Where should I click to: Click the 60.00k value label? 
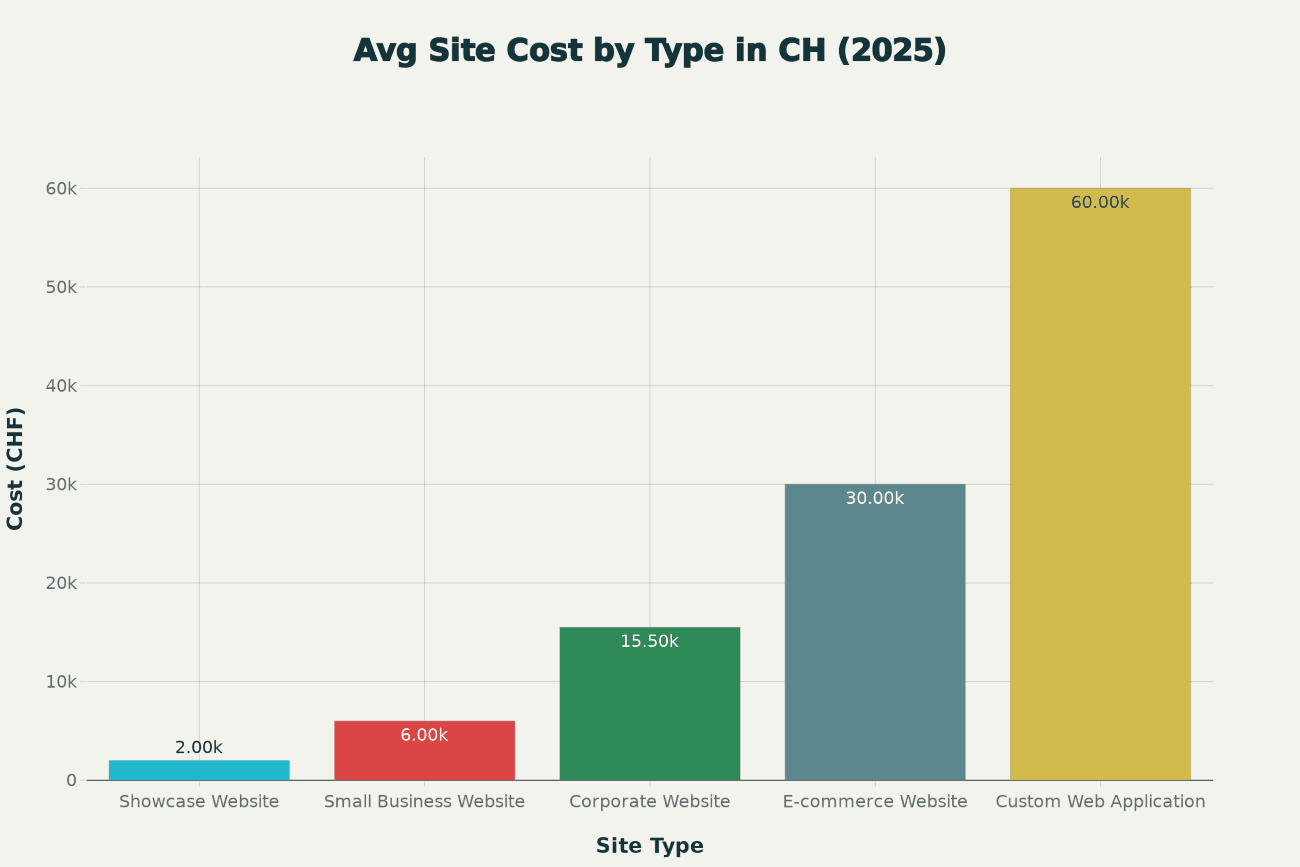(1100, 203)
